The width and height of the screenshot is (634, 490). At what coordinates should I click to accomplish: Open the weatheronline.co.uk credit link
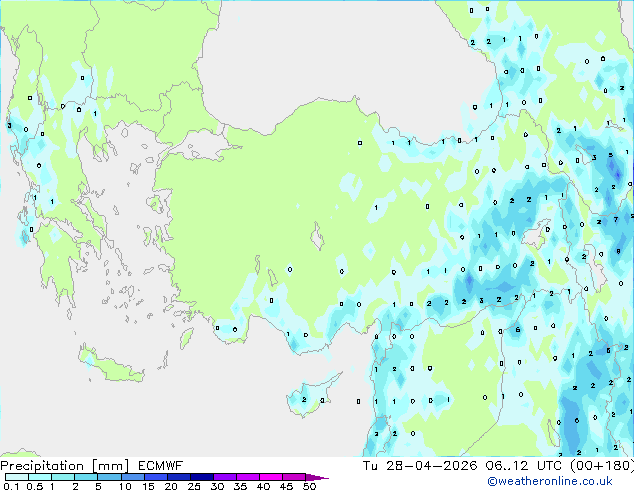(x=550, y=481)
